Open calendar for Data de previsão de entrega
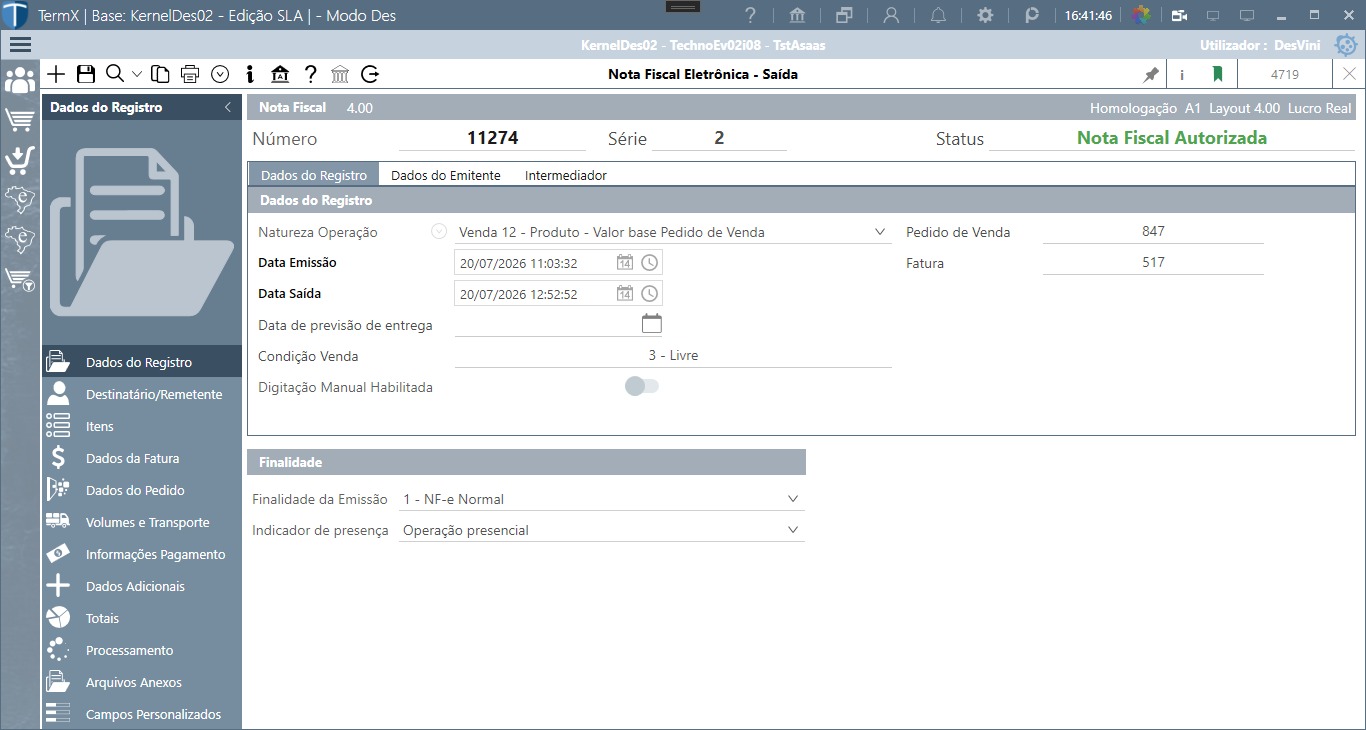The image size is (1366, 730). pyautogui.click(x=652, y=324)
